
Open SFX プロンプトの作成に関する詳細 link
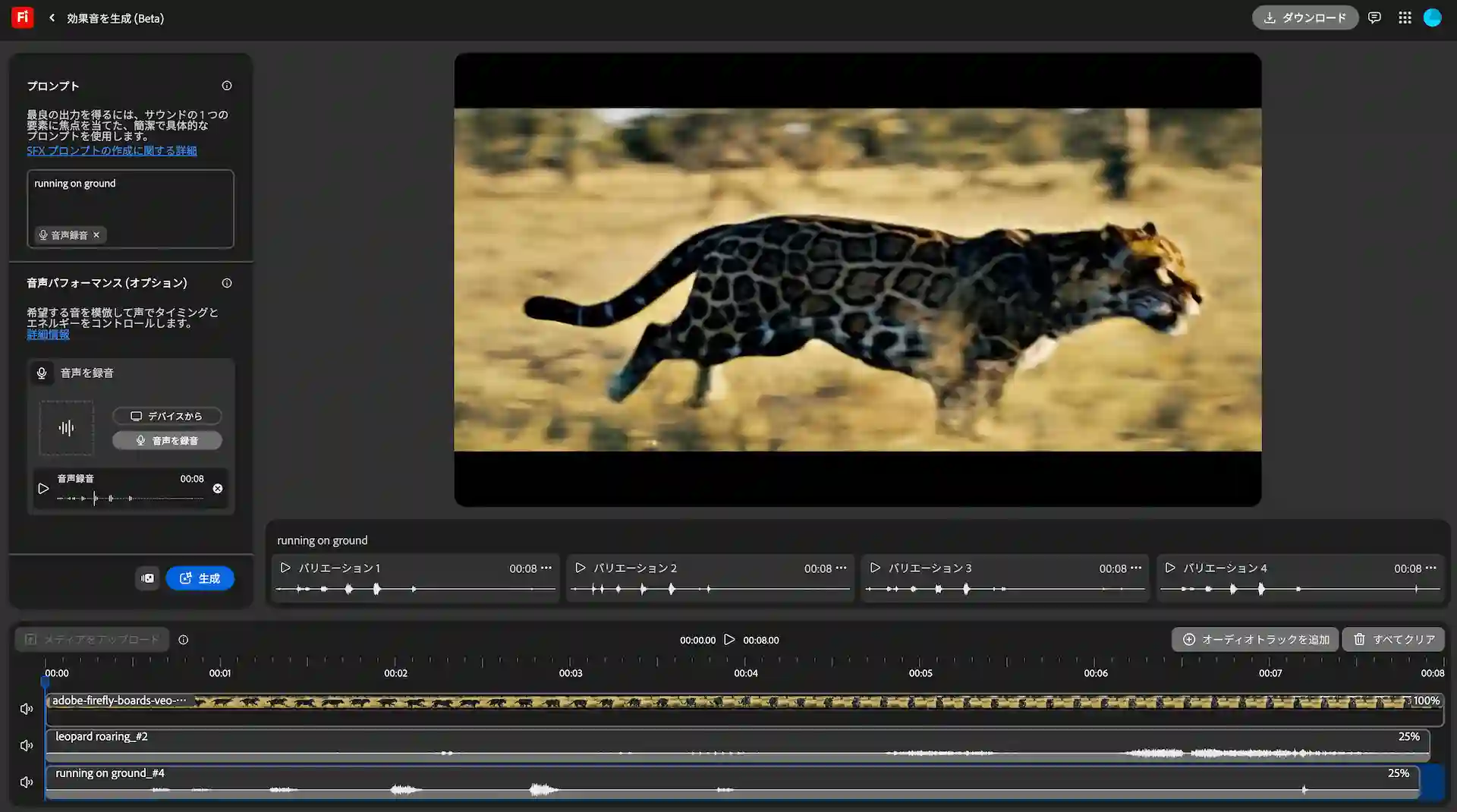(112, 150)
